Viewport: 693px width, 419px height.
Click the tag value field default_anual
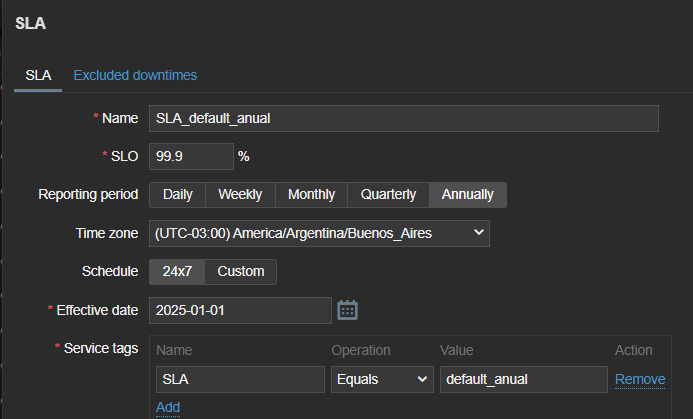523,379
